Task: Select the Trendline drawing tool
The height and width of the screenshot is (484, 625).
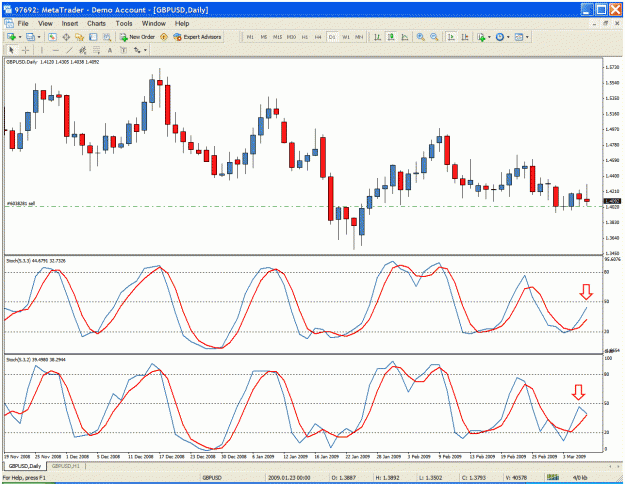Action: coord(69,50)
